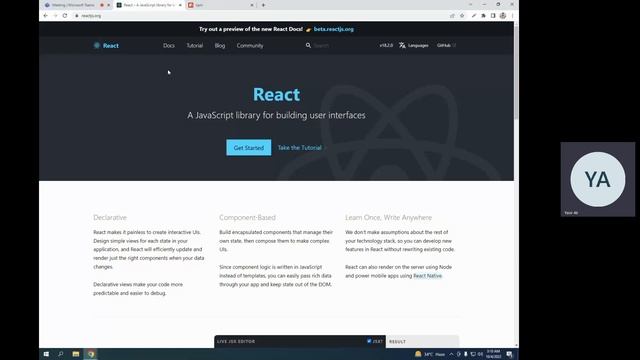The height and width of the screenshot is (360, 640).
Task: Follow the beta.reactjs.org link
Action: coord(333,29)
